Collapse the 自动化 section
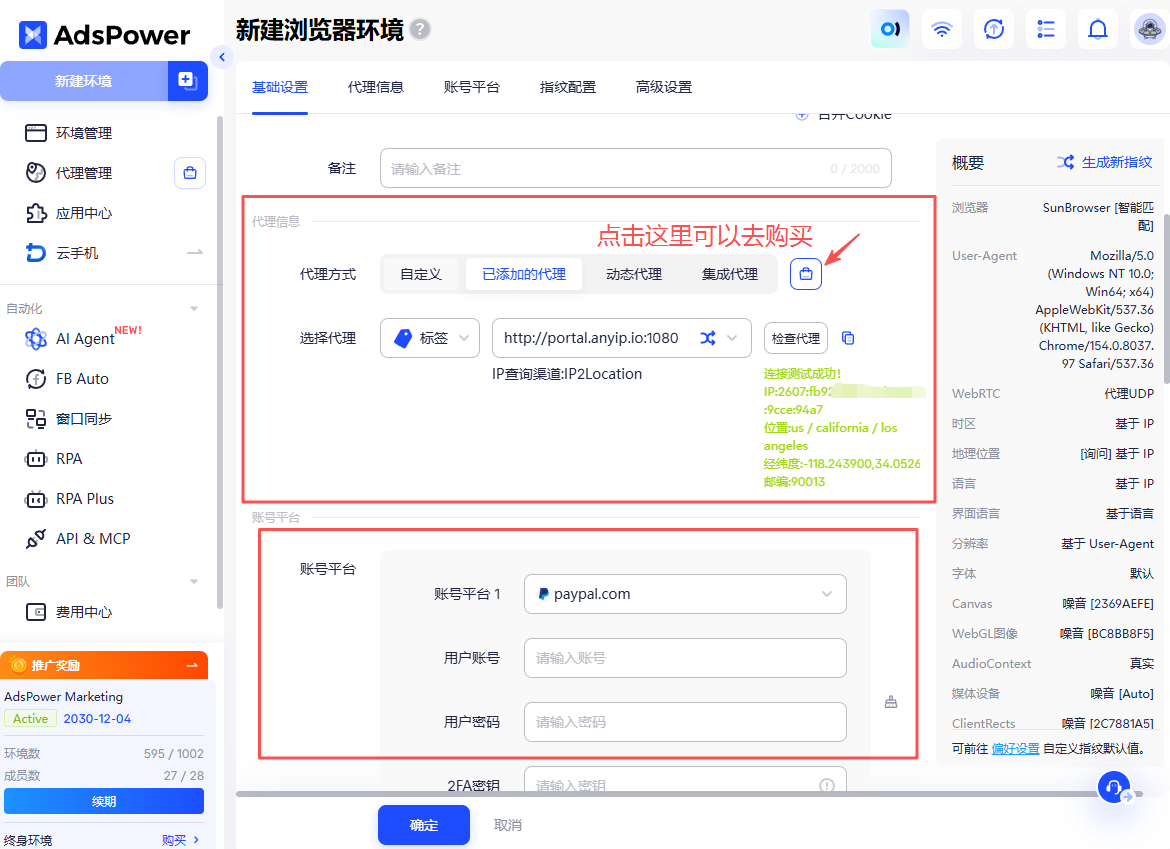This screenshot has width=1170, height=849. click(x=194, y=308)
